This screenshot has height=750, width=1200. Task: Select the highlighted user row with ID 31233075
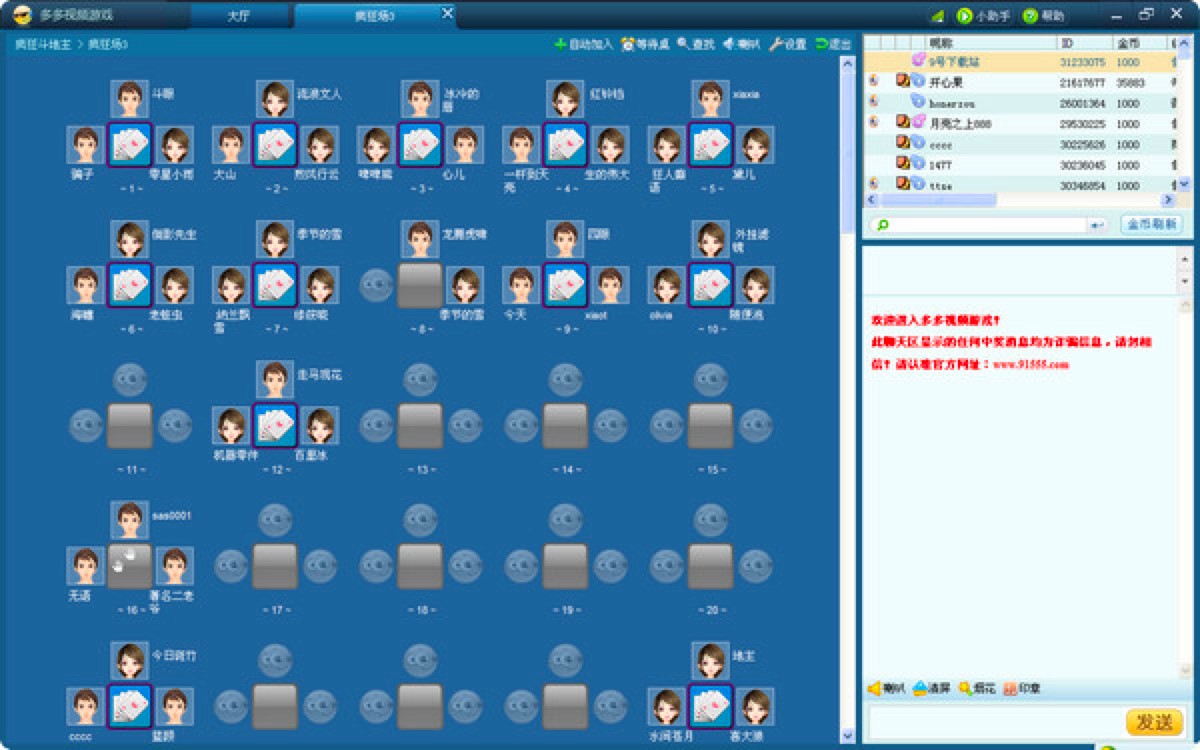[1020, 61]
